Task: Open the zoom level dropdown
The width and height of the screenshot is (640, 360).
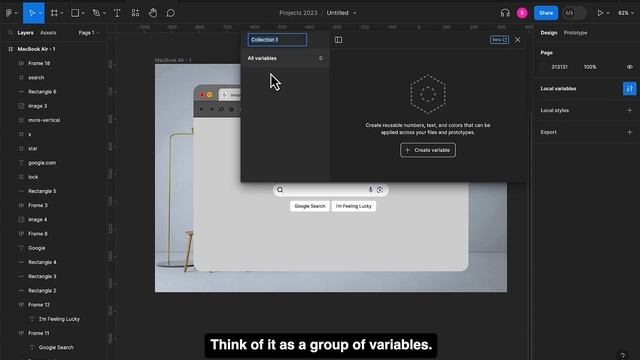Action: click(x=626, y=13)
